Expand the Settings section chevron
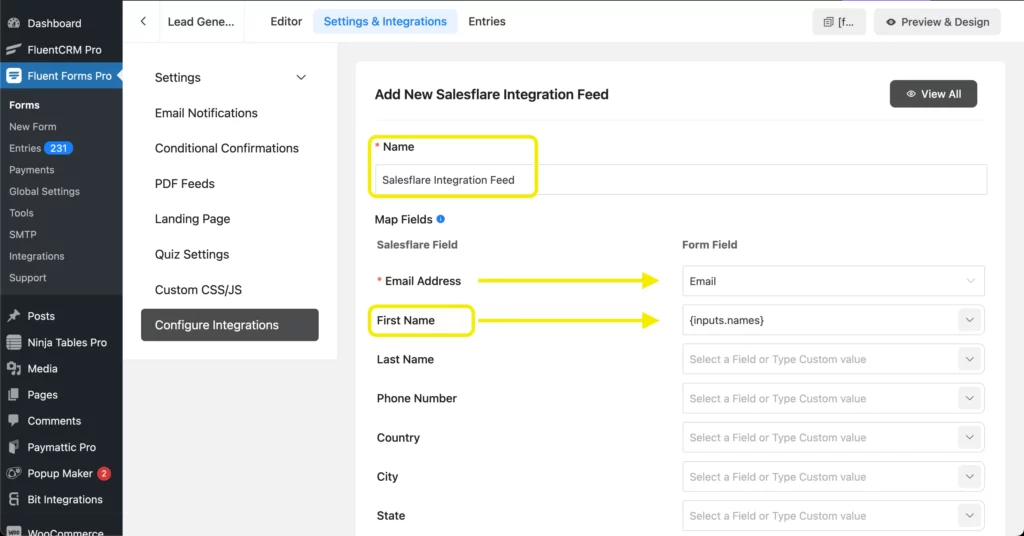Screen dimensions: 1024x536 click(301, 77)
